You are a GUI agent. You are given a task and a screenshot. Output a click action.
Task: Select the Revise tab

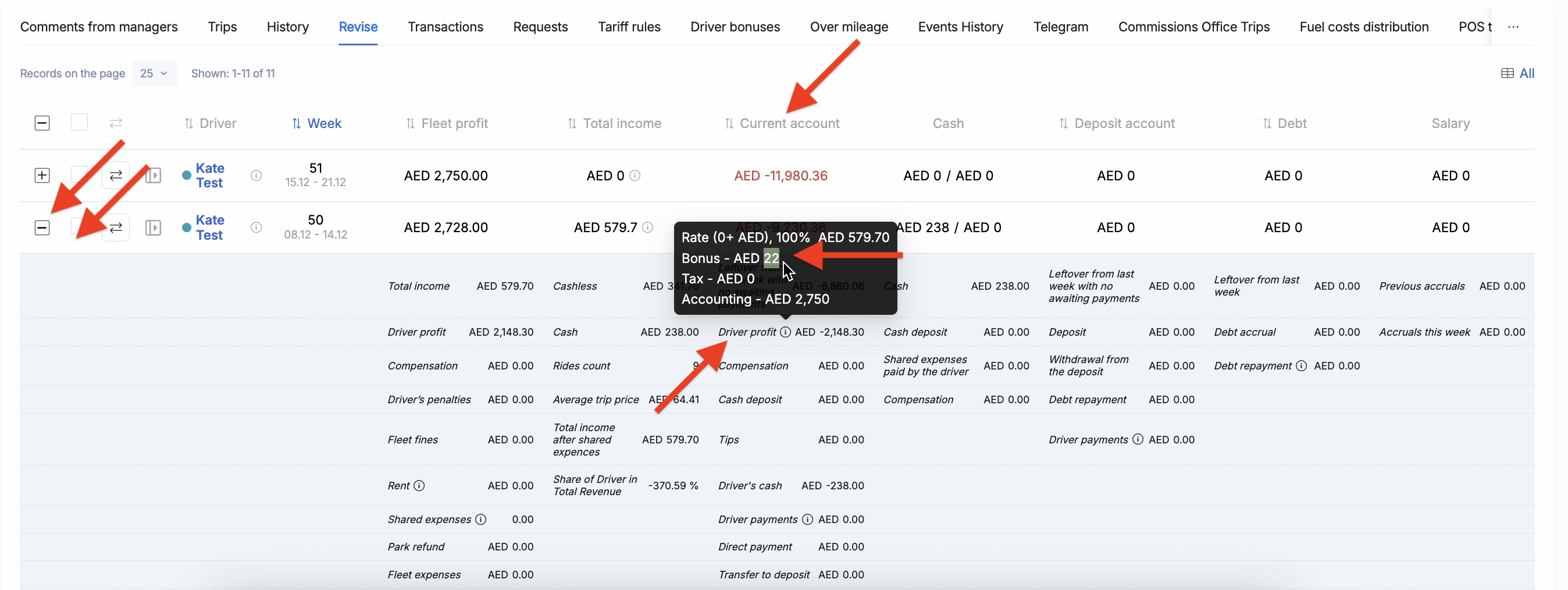pyautogui.click(x=358, y=27)
